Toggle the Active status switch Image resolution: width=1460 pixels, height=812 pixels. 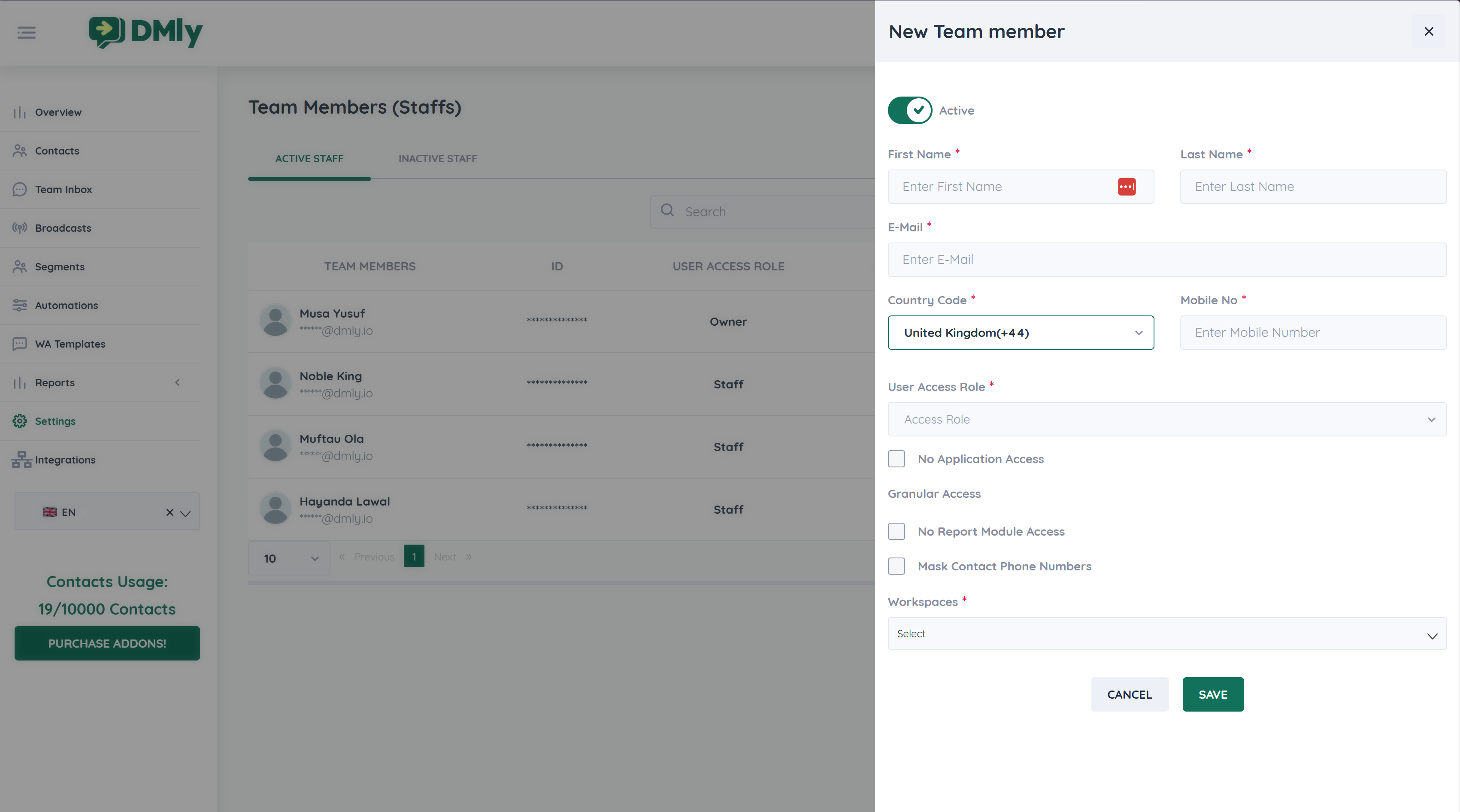point(909,110)
